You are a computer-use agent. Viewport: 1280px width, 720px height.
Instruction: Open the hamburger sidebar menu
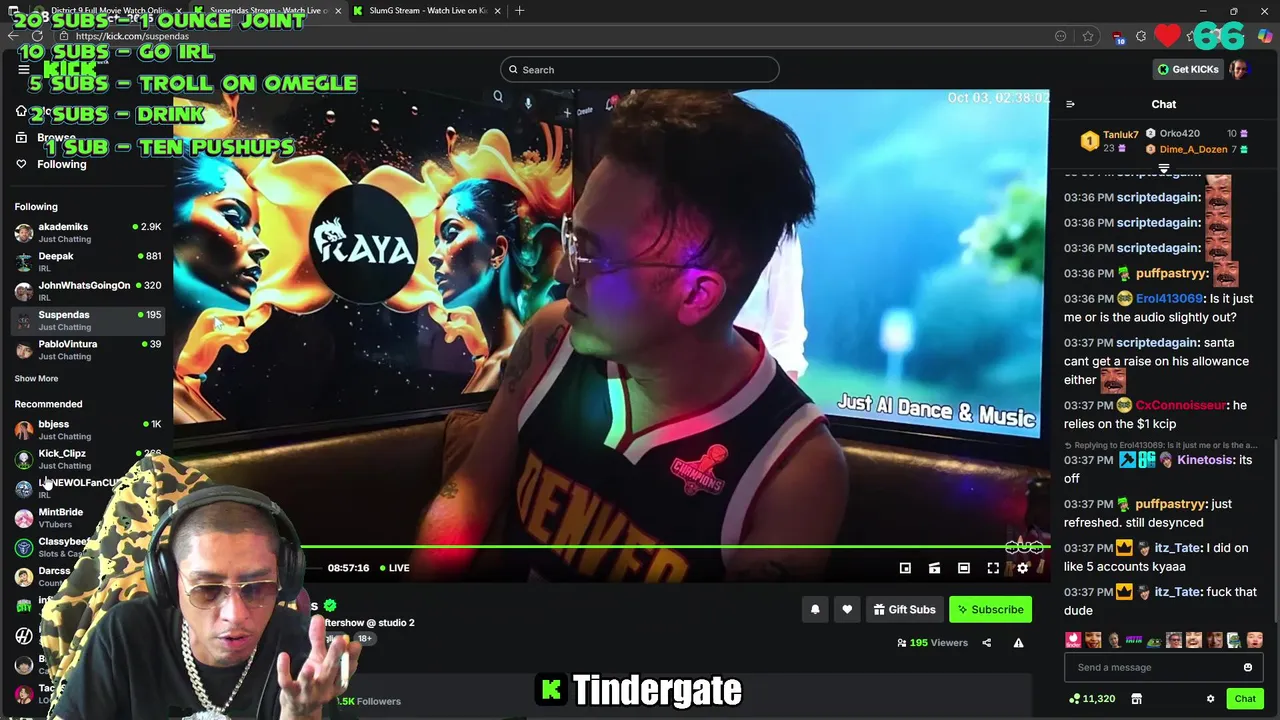tap(24, 69)
